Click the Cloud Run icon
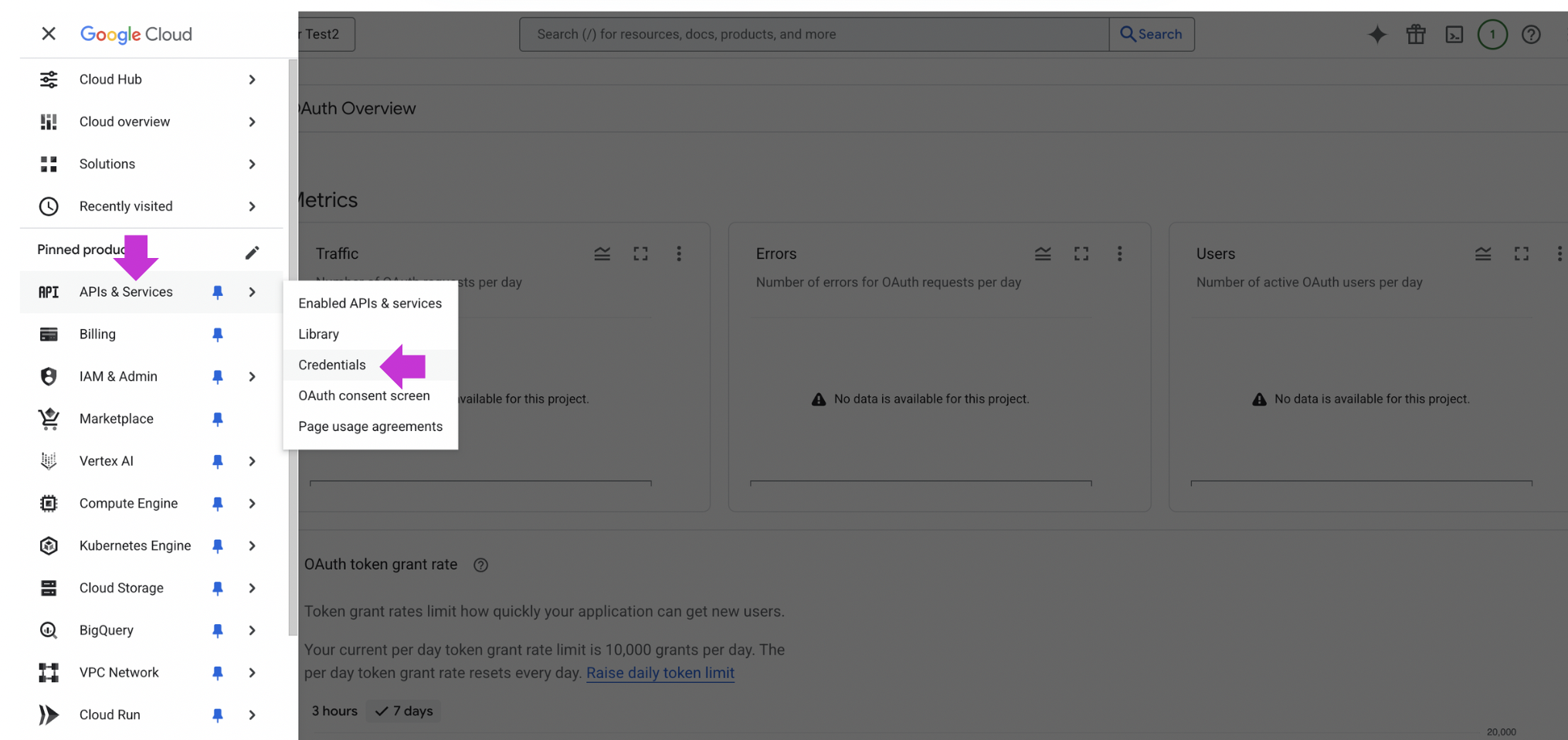The height and width of the screenshot is (740, 1568). tap(49, 715)
